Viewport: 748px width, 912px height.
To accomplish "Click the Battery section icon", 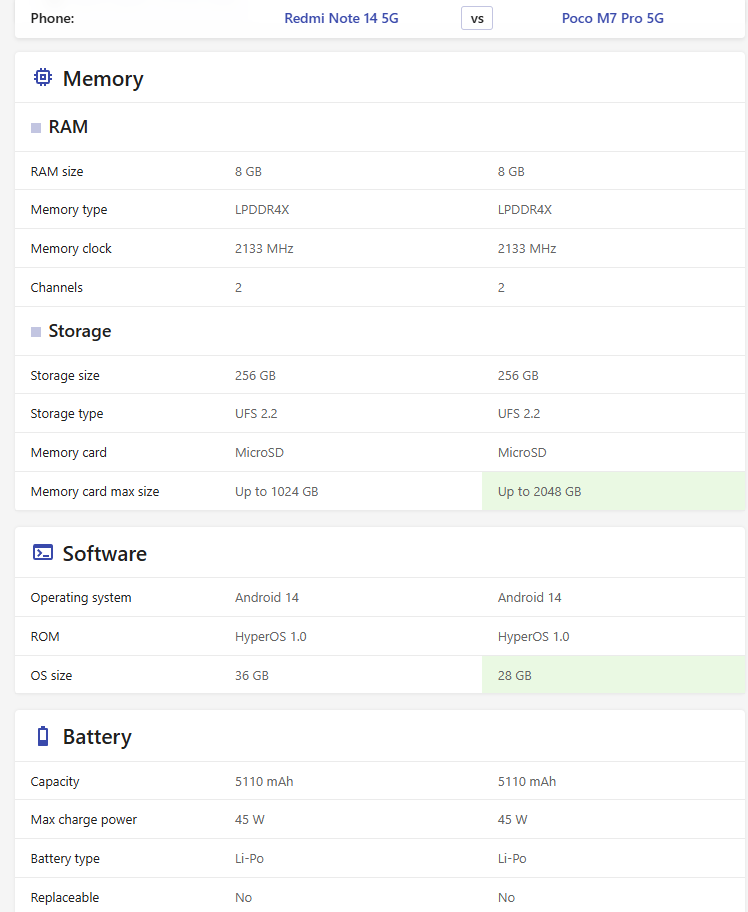I will pyautogui.click(x=42, y=736).
